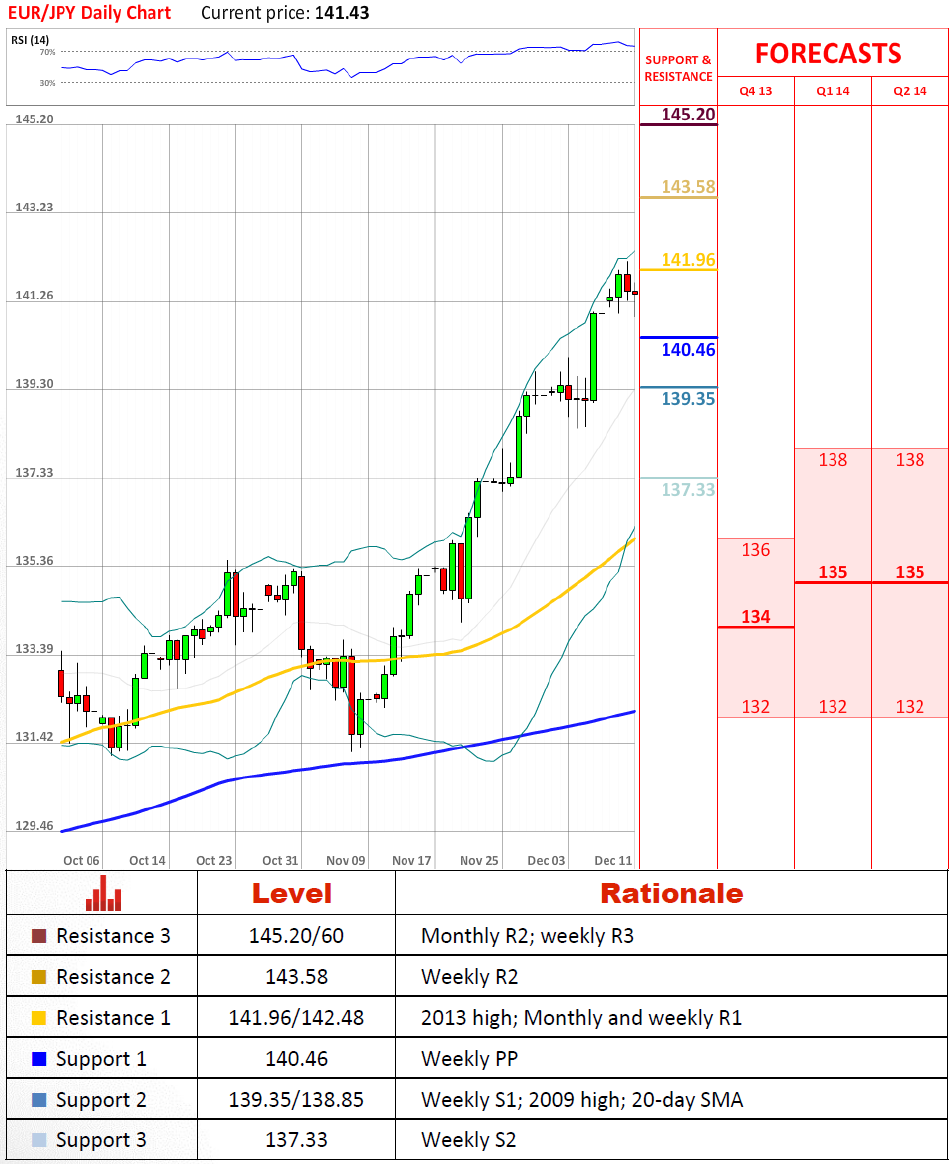Click the '2013 high; Monthly and weekly R1' rationale
Screen dimensions: 952x1164
tap(581, 1018)
